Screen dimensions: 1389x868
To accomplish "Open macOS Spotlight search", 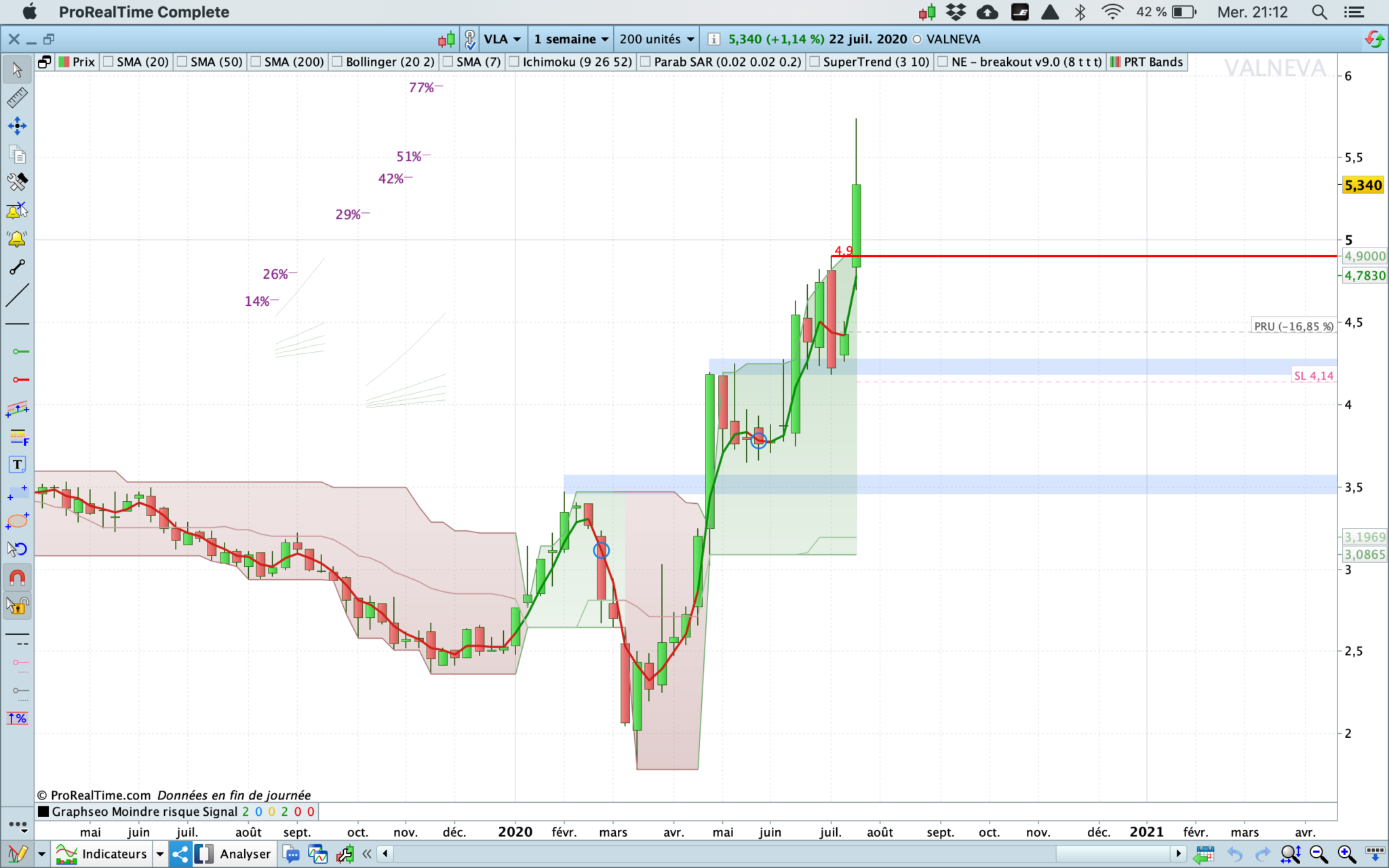I will coord(1319,12).
